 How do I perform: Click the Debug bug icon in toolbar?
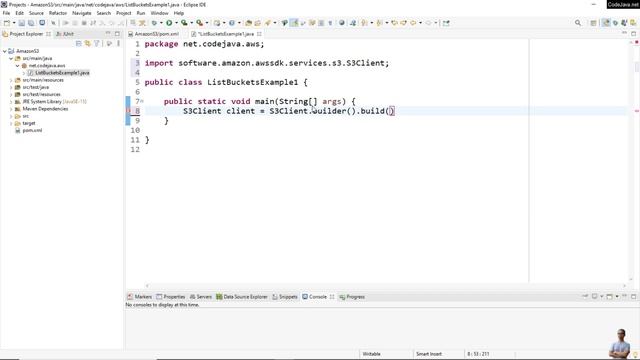pos(154,23)
